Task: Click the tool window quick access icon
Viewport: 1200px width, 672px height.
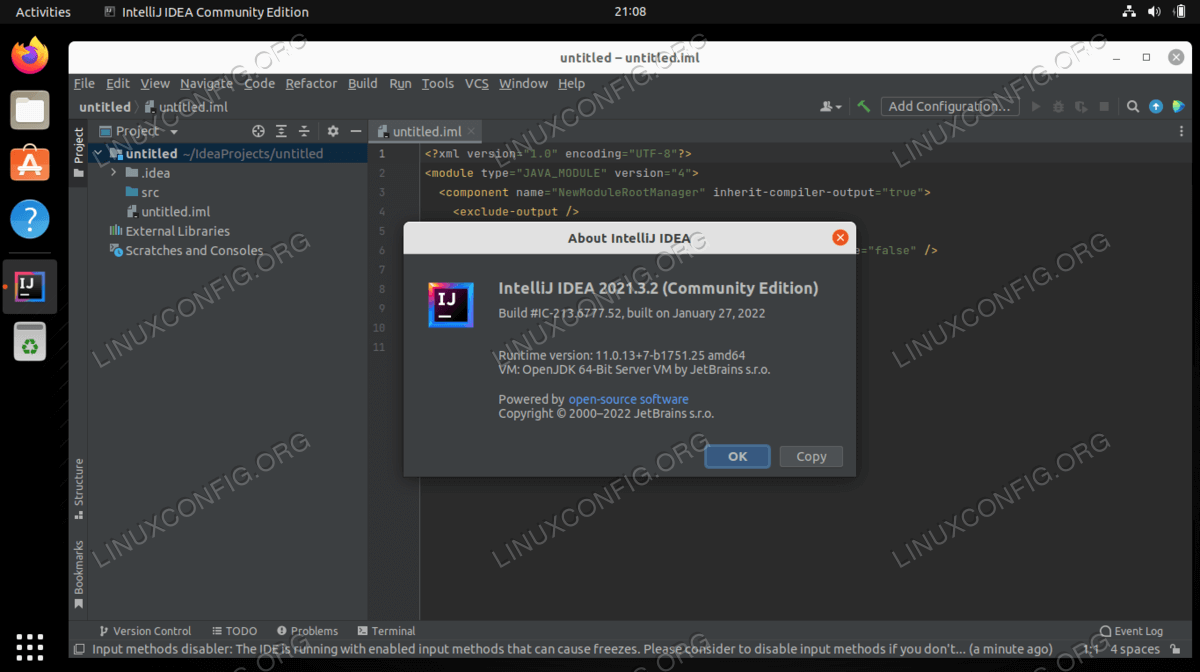Action: click(x=78, y=649)
